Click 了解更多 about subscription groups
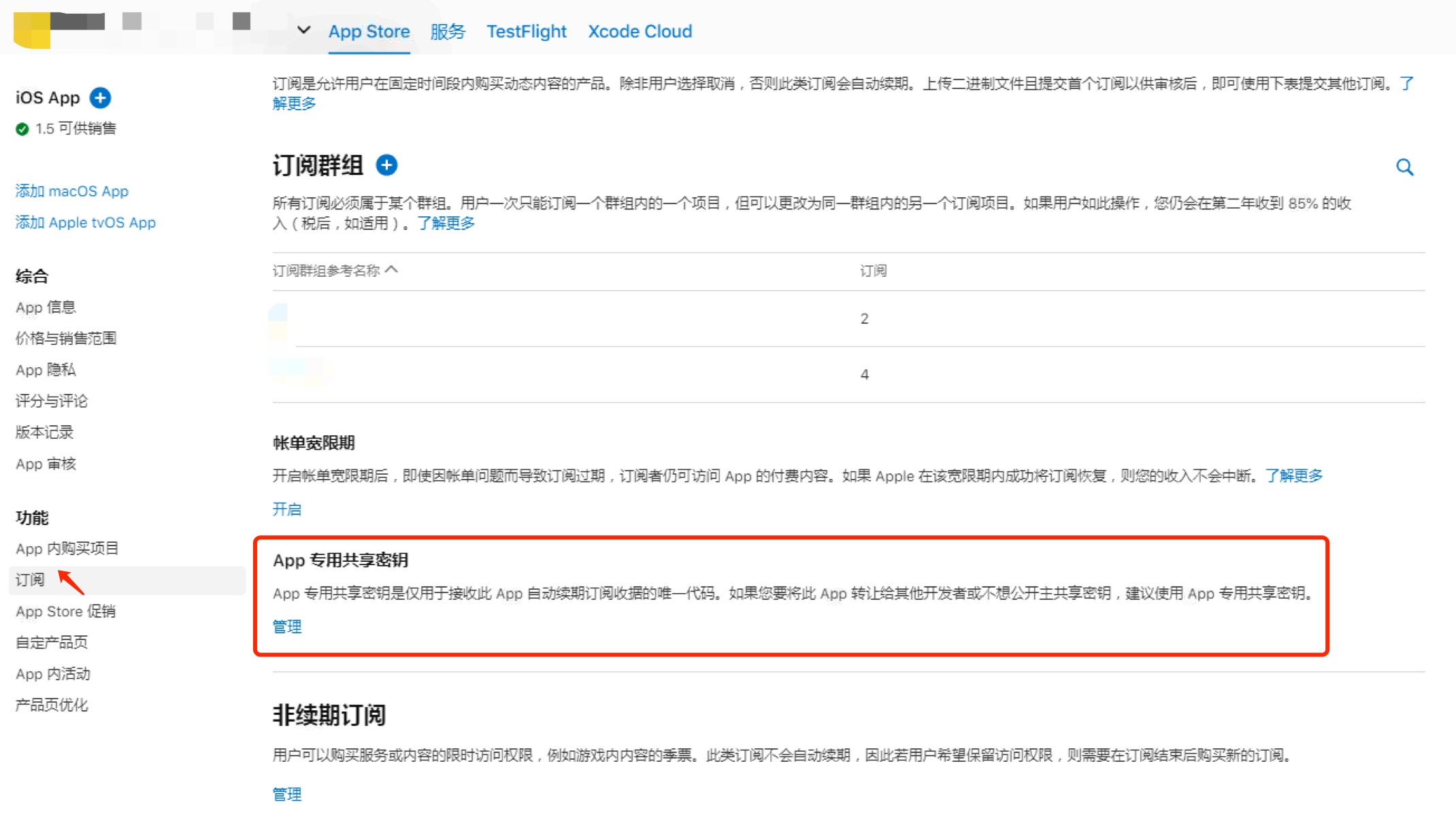This screenshot has width=1456, height=838. (446, 222)
